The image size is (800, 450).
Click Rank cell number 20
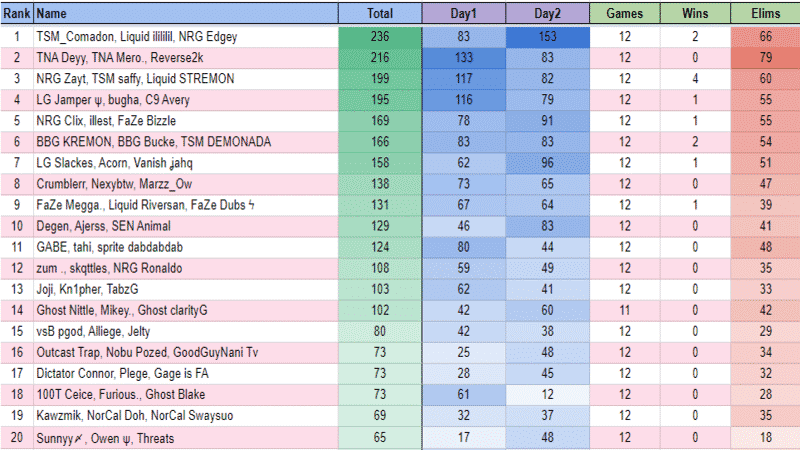point(17,438)
